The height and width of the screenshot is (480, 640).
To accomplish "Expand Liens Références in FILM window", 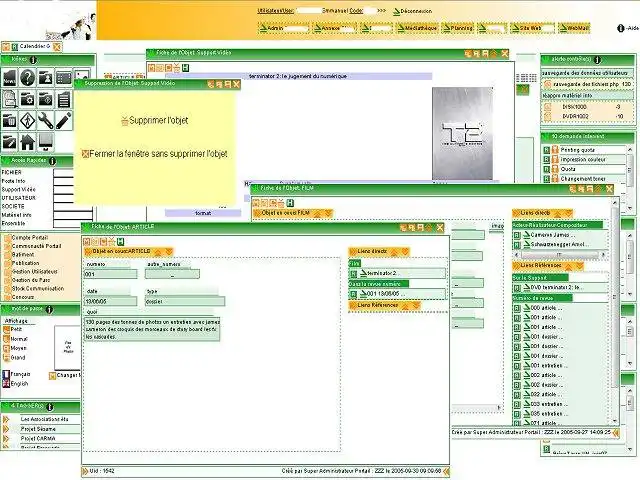I will 579,266.
